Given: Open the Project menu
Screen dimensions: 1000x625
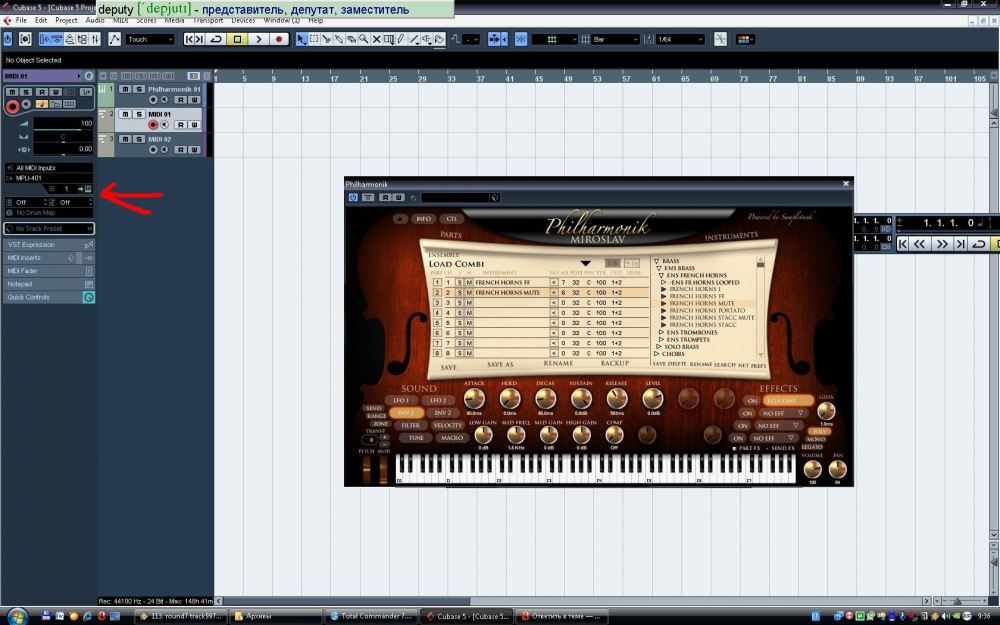Looking at the screenshot, I should [x=66, y=20].
